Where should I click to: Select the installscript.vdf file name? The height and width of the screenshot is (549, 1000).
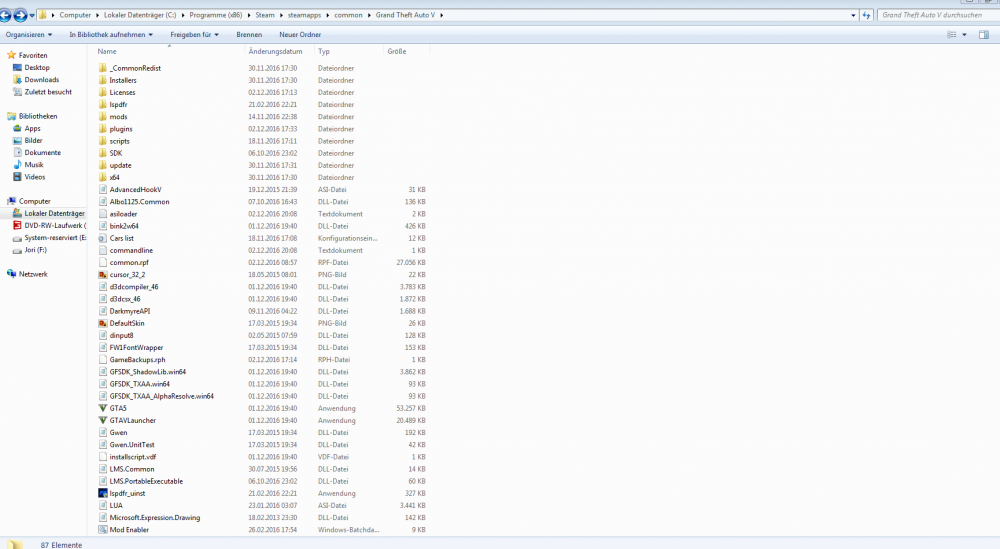[133, 457]
